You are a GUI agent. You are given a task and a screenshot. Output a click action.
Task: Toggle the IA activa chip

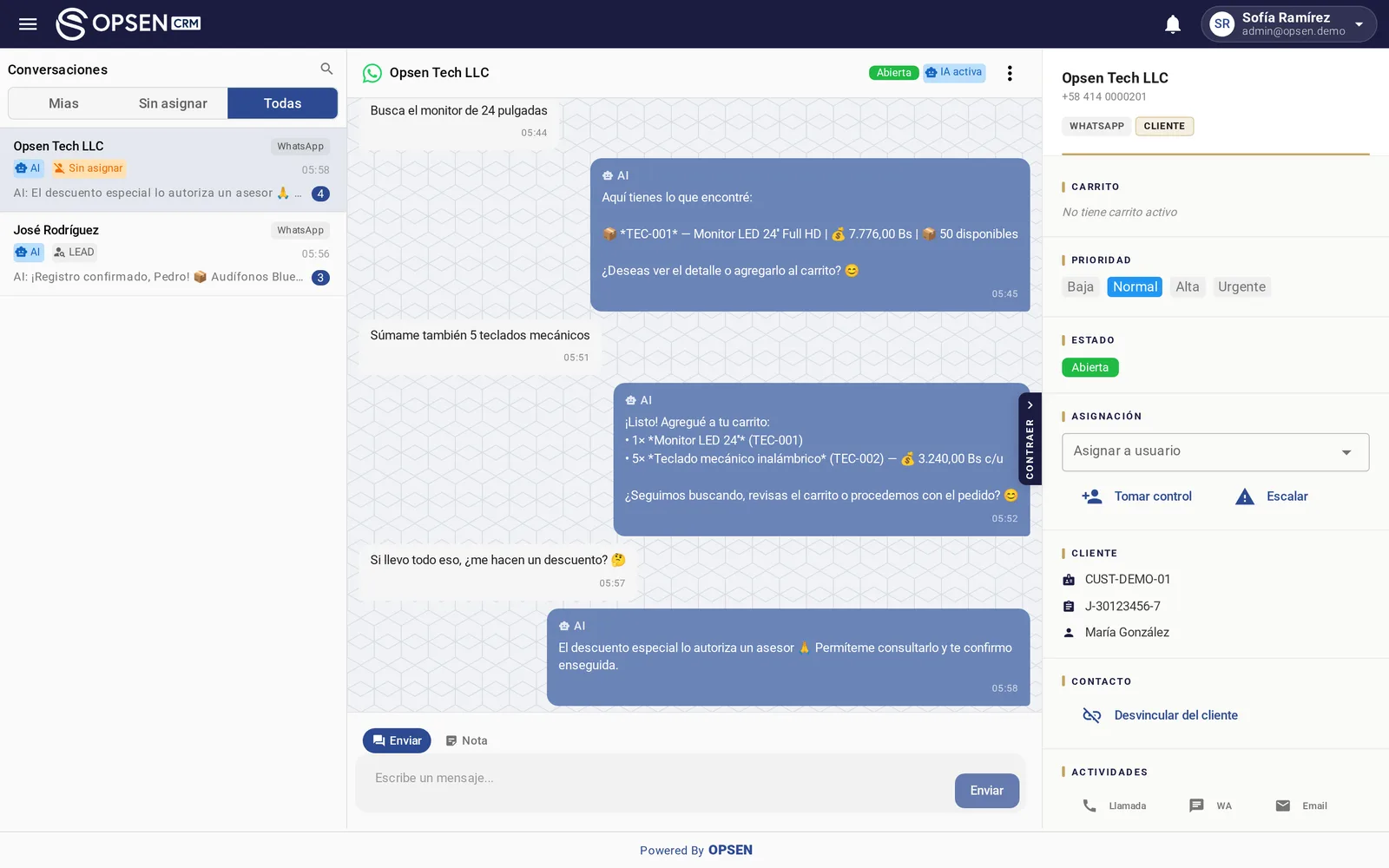pyautogui.click(x=953, y=72)
